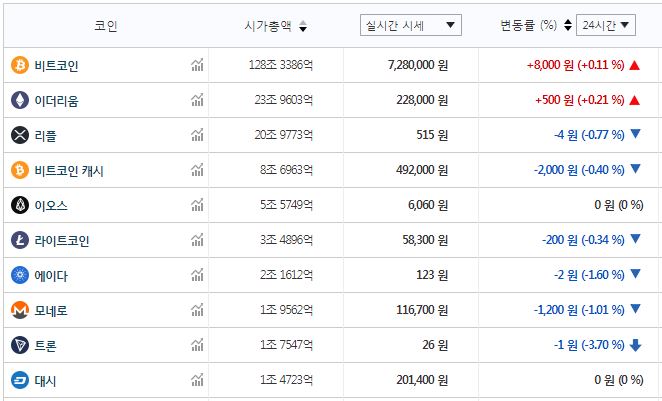Open the 24시간 period dropdown
Image resolution: width=662 pixels, height=401 pixels.
click(x=606, y=25)
